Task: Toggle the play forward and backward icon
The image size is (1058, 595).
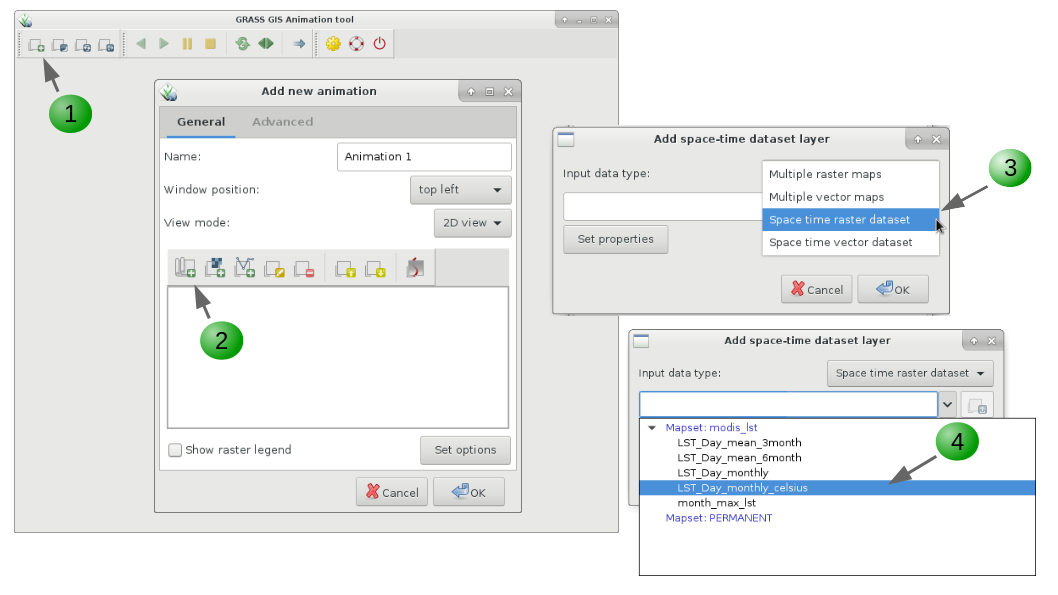Action: coord(266,44)
